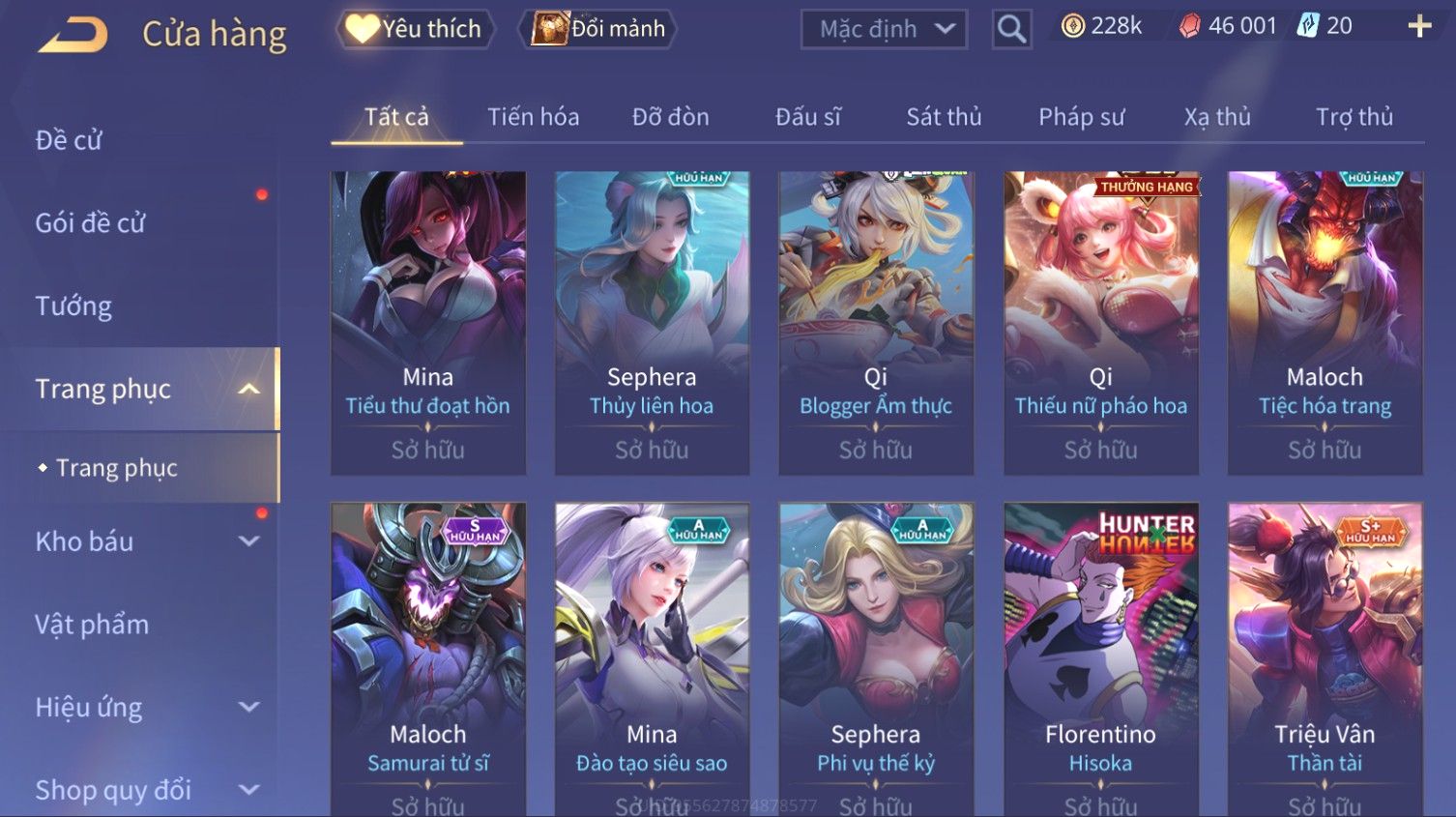
Task: Tap the gold coin icon showing 228k
Action: (1072, 26)
